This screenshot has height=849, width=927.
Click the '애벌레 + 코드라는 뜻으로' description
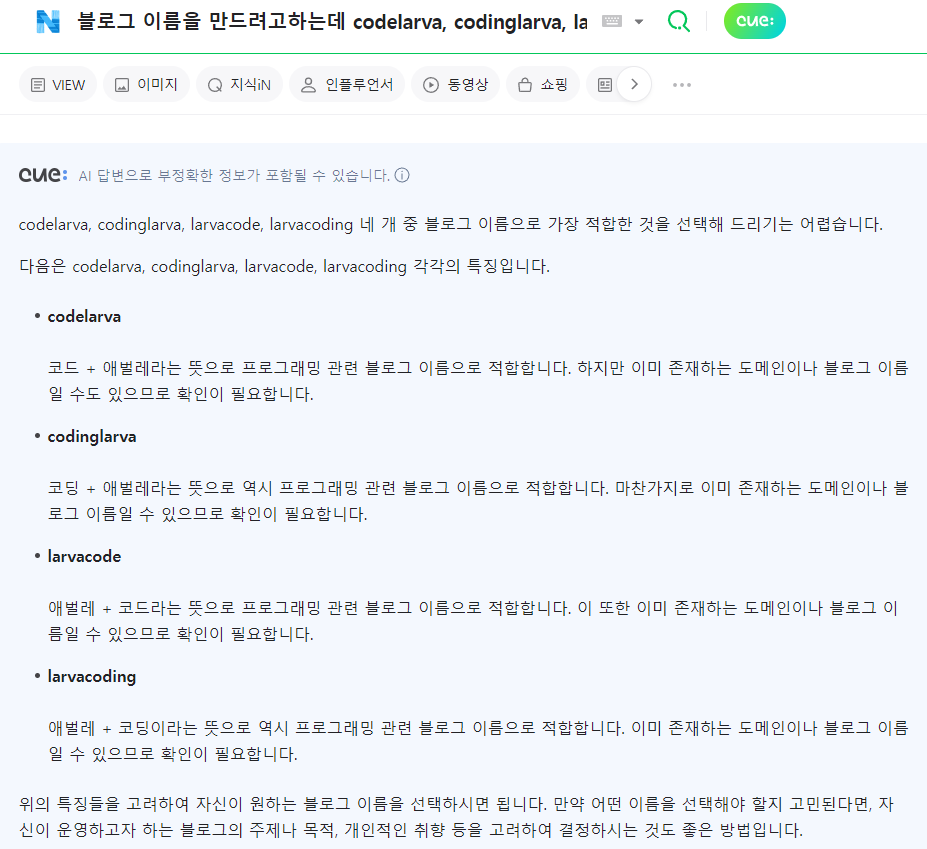(473, 621)
